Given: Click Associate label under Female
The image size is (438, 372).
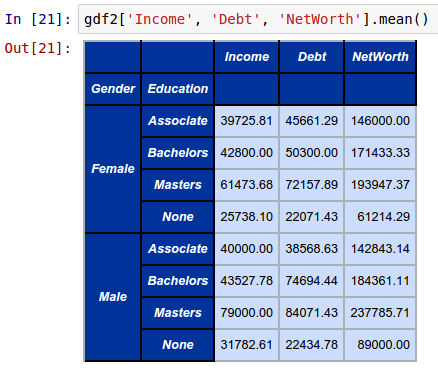Looking at the screenshot, I should (178, 121).
